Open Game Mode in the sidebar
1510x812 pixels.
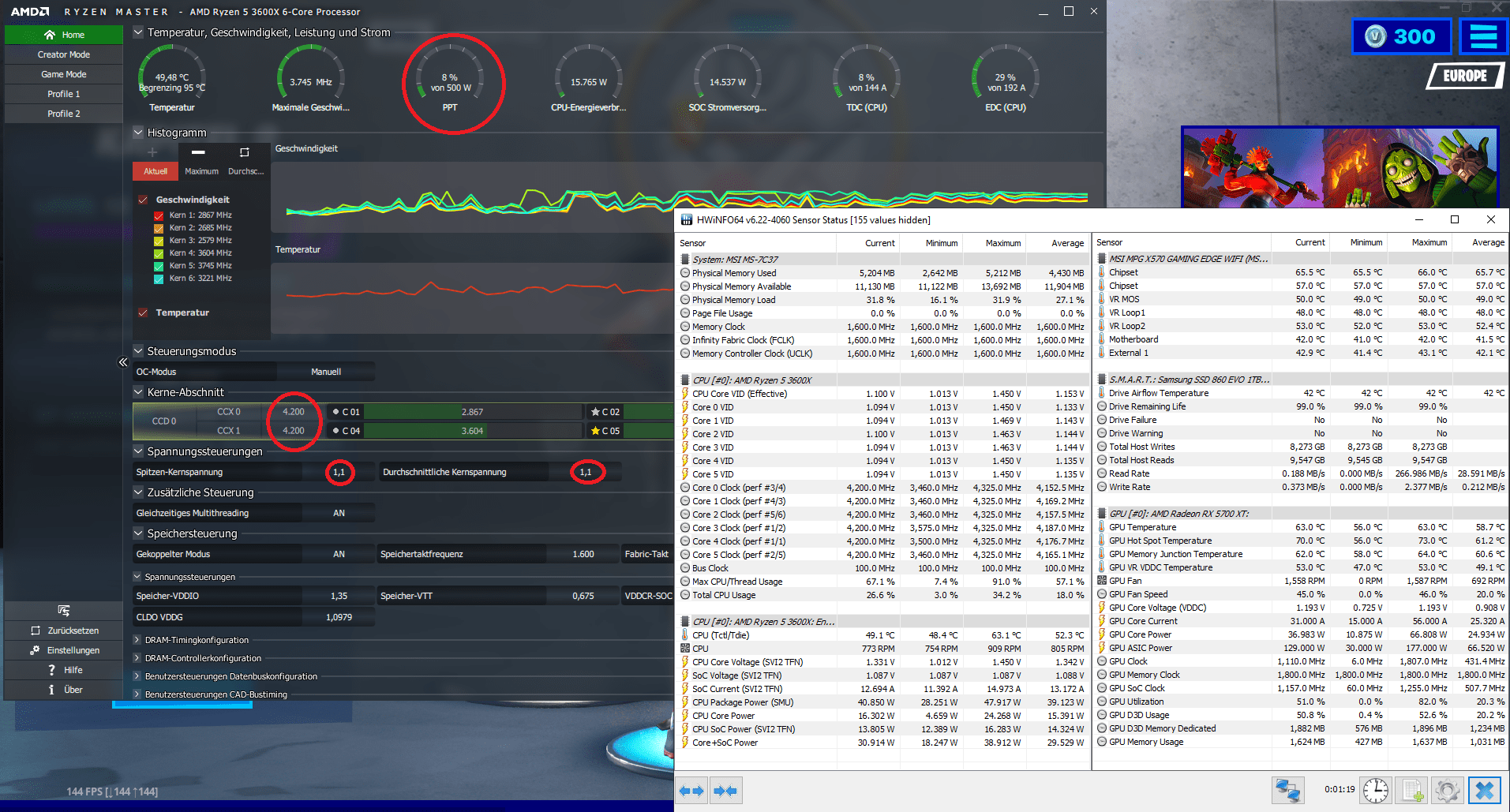pyautogui.click(x=64, y=74)
